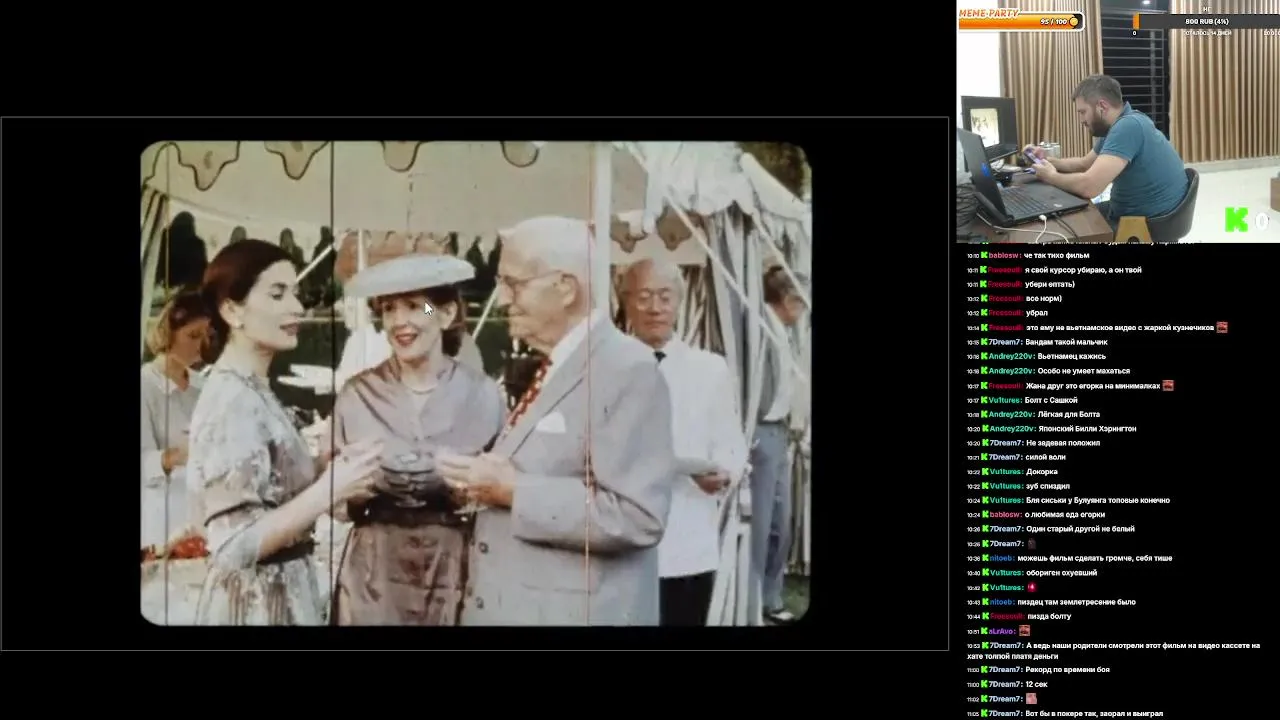Click the coin icon in Meme-Party bar
Screen dimensions: 1280x720
coord(1074,21)
